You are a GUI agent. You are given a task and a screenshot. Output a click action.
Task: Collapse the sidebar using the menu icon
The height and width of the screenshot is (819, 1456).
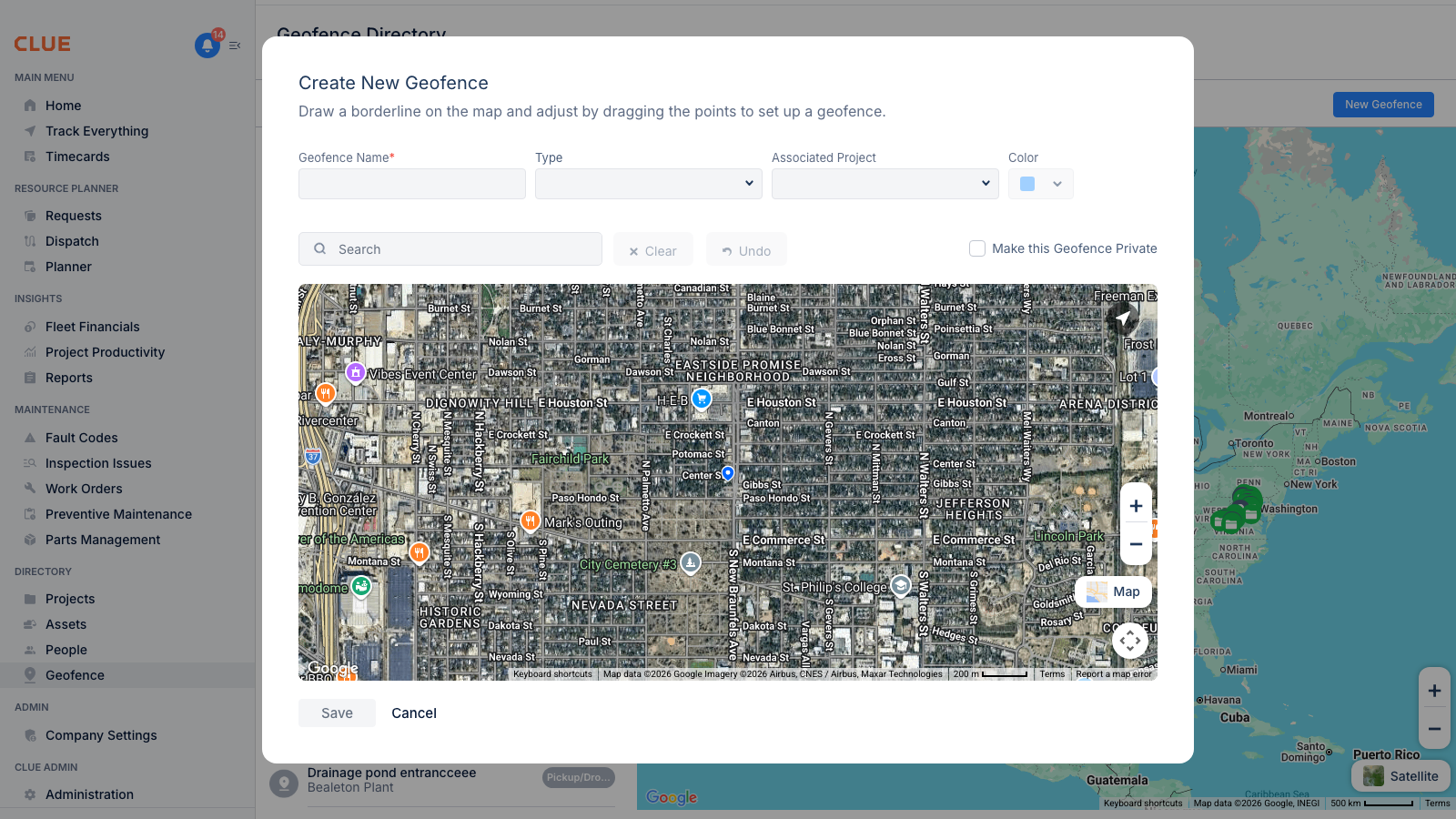235,44
